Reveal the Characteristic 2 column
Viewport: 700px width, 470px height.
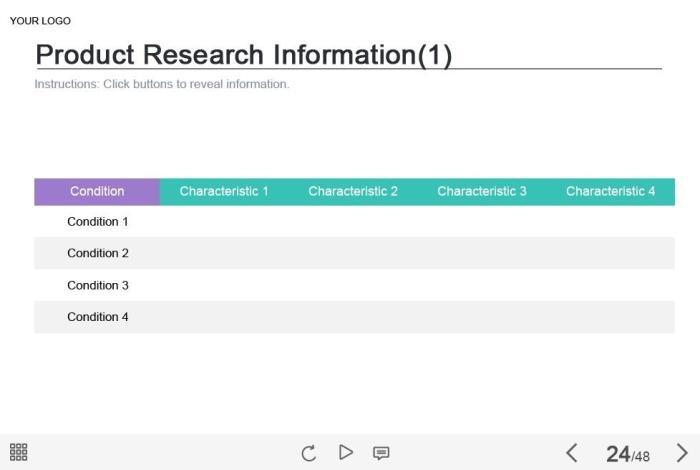click(353, 191)
